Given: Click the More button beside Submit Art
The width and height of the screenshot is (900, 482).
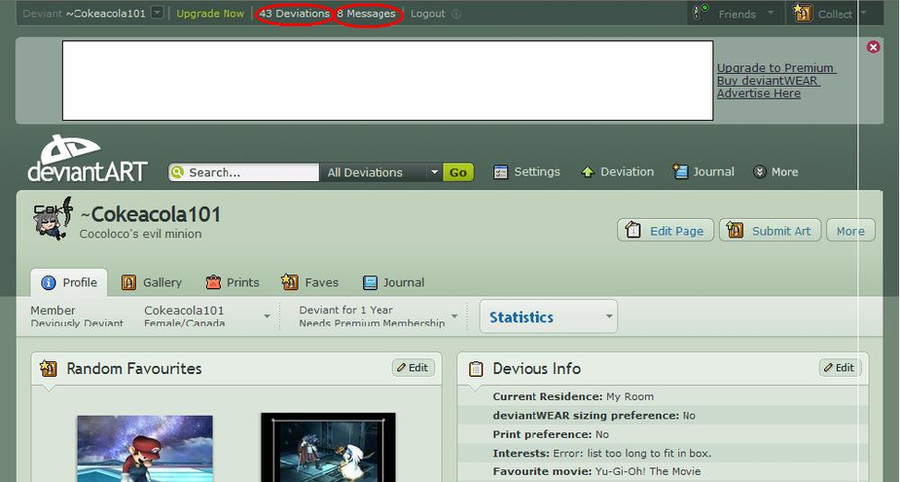Looking at the screenshot, I should click(851, 230).
